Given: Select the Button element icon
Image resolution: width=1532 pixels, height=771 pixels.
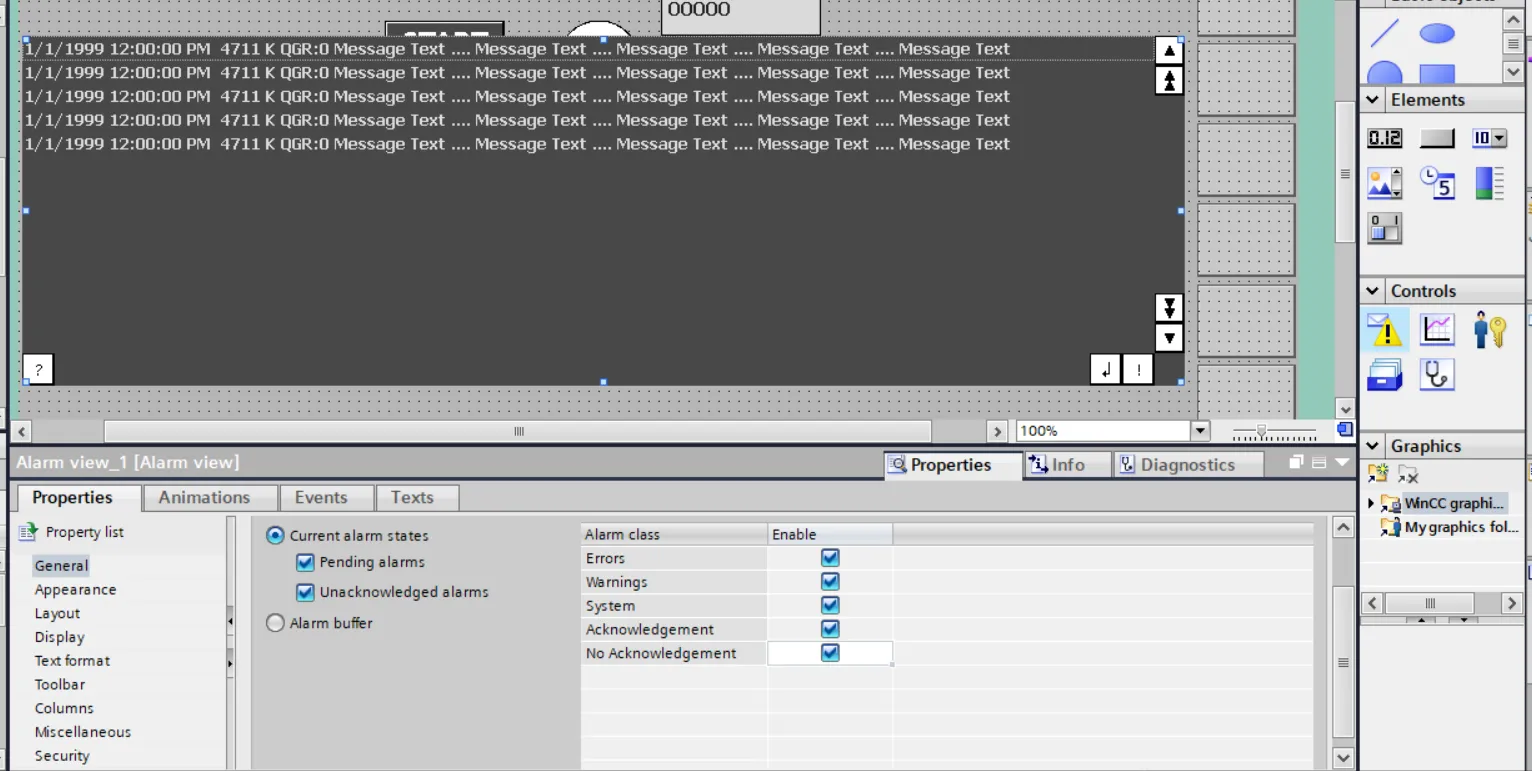Looking at the screenshot, I should 1437,139.
